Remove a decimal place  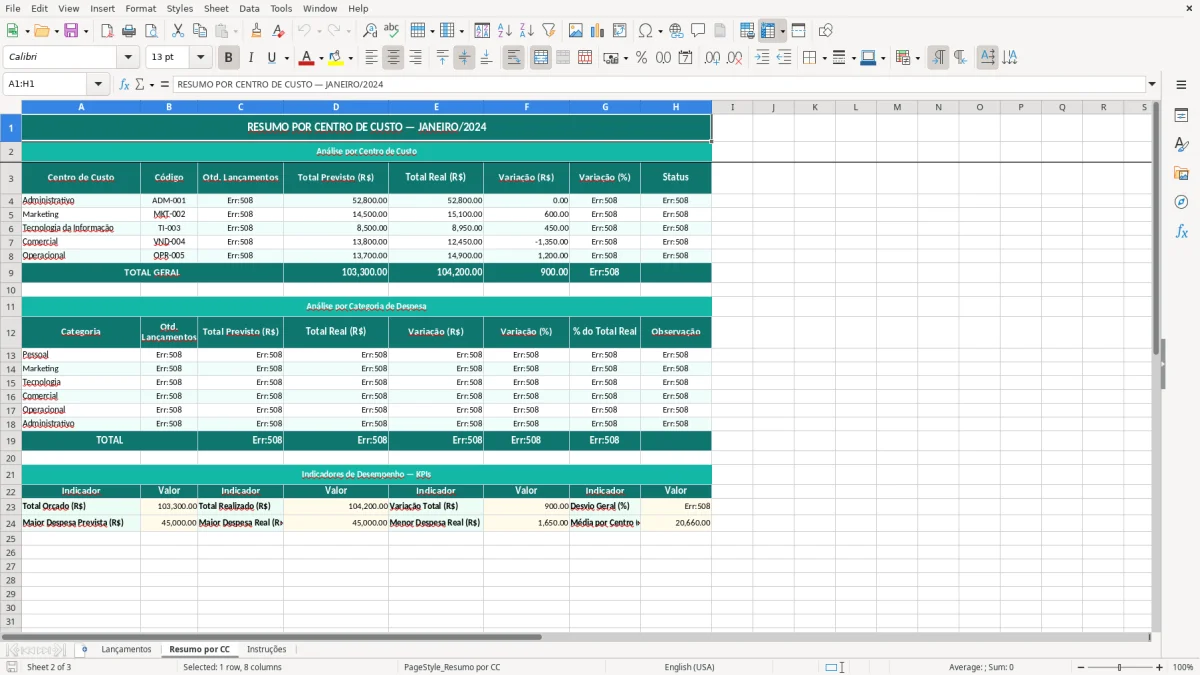tap(735, 58)
